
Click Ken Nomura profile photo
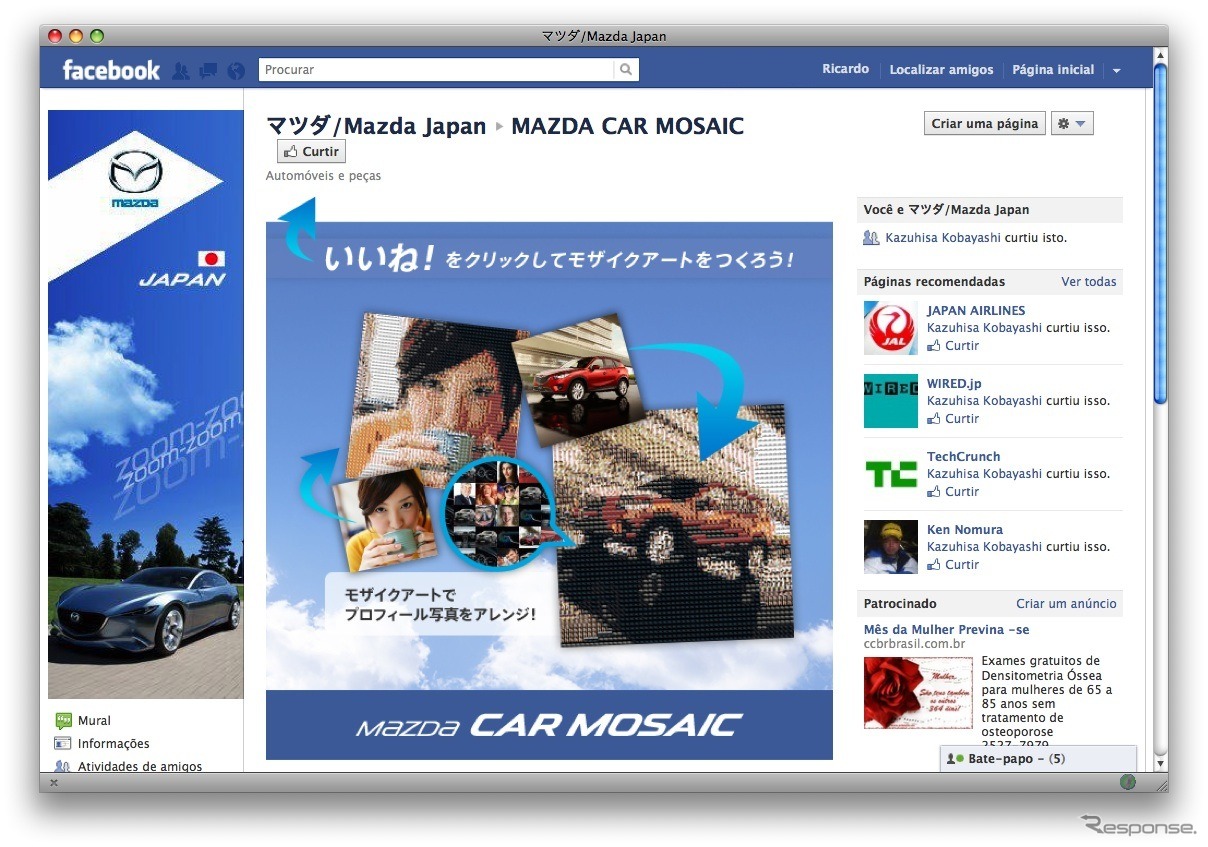890,547
